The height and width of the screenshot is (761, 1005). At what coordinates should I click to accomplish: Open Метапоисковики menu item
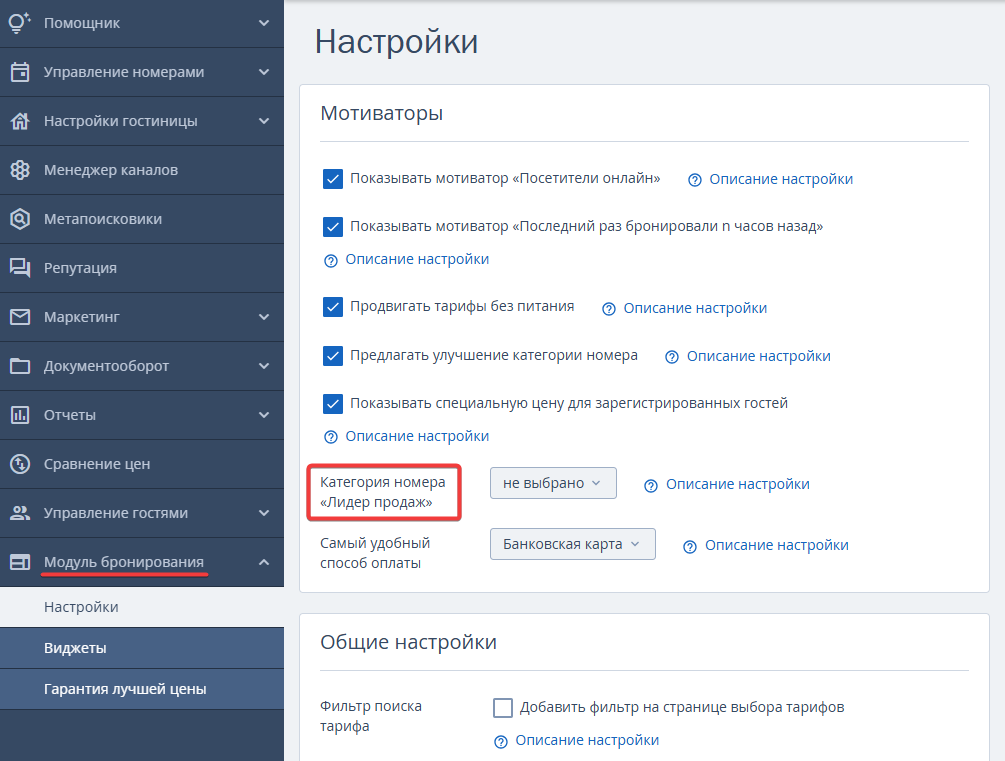[x=142, y=219]
